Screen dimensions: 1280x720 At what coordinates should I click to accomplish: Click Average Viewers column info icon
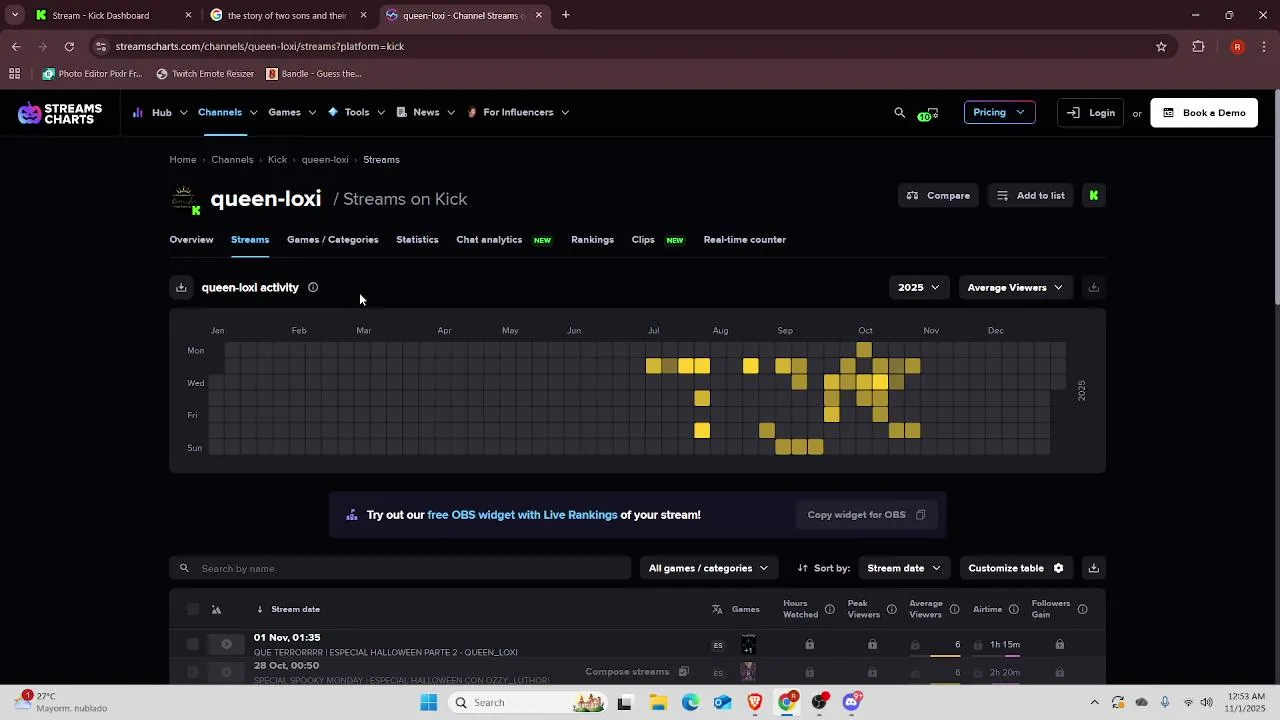(954, 609)
